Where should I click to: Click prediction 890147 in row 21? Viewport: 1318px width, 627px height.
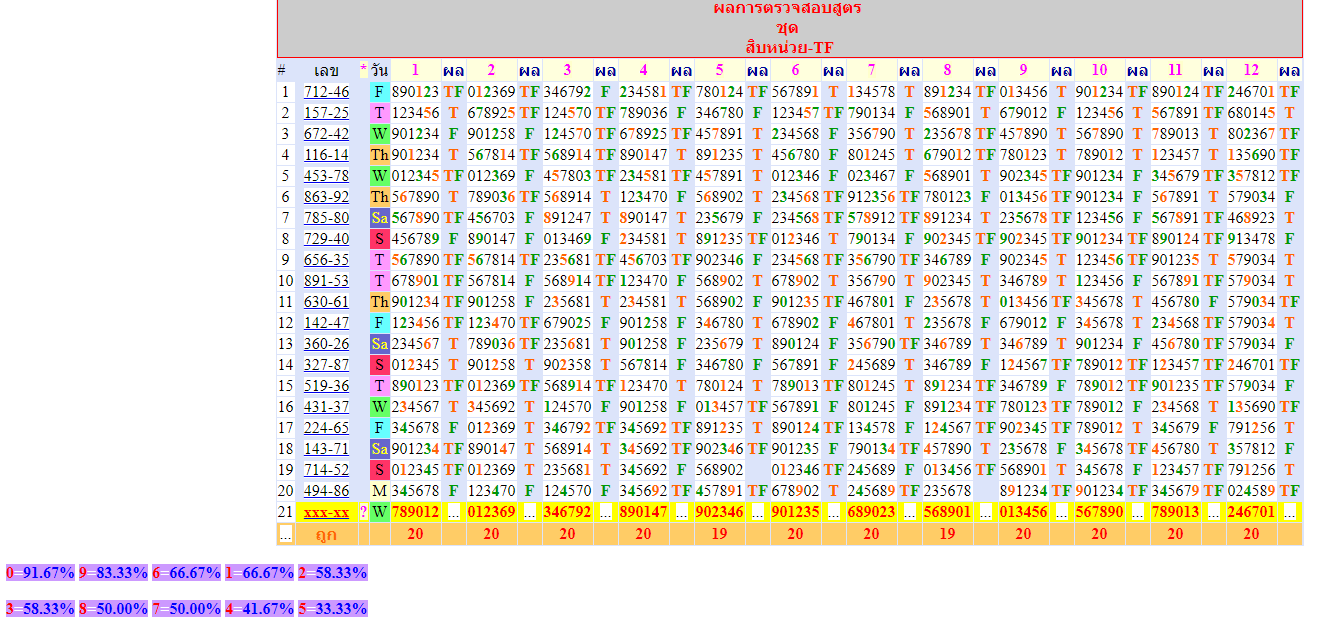[x=643, y=512]
